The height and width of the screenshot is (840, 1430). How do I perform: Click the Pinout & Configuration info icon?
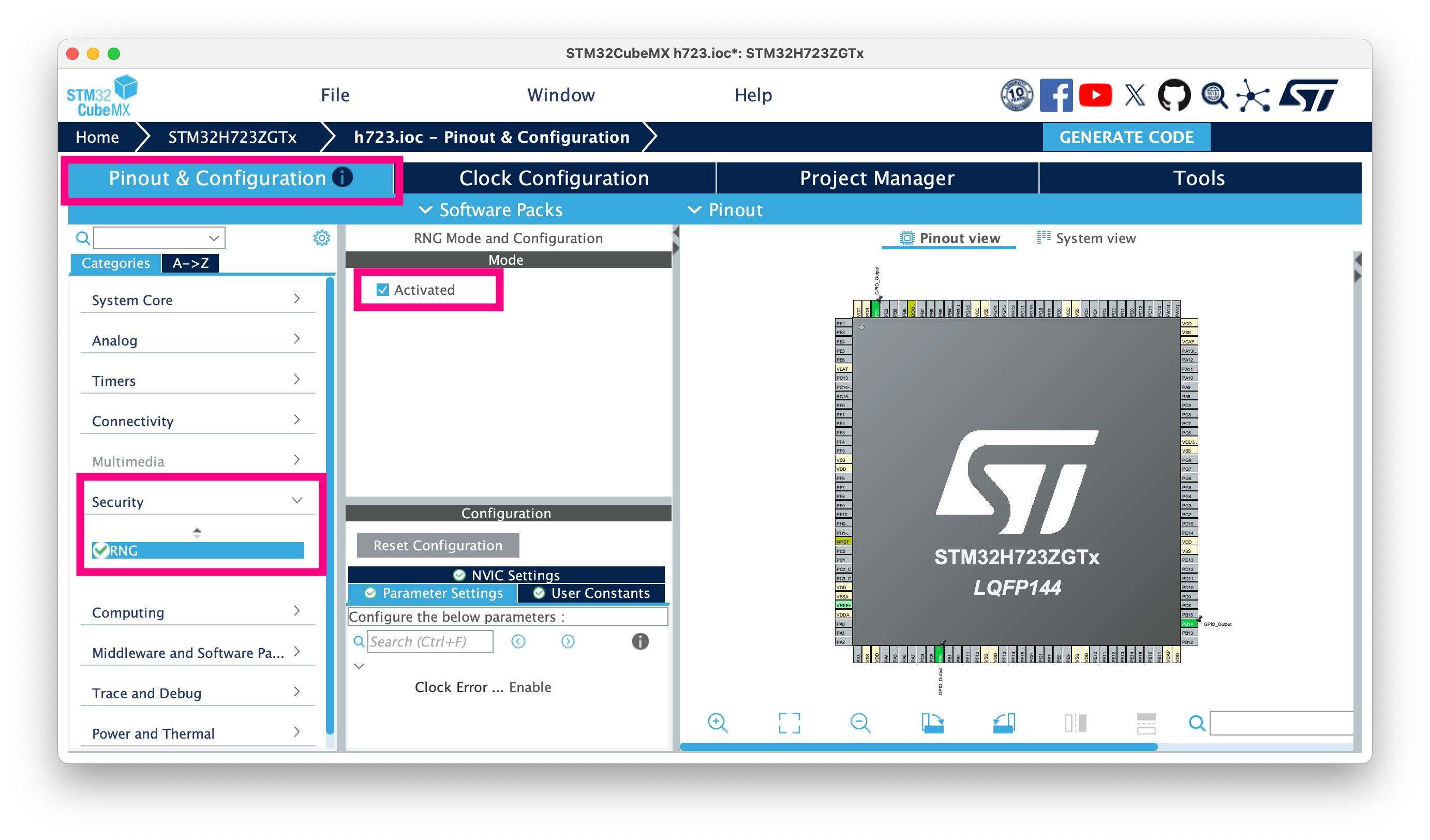342,177
